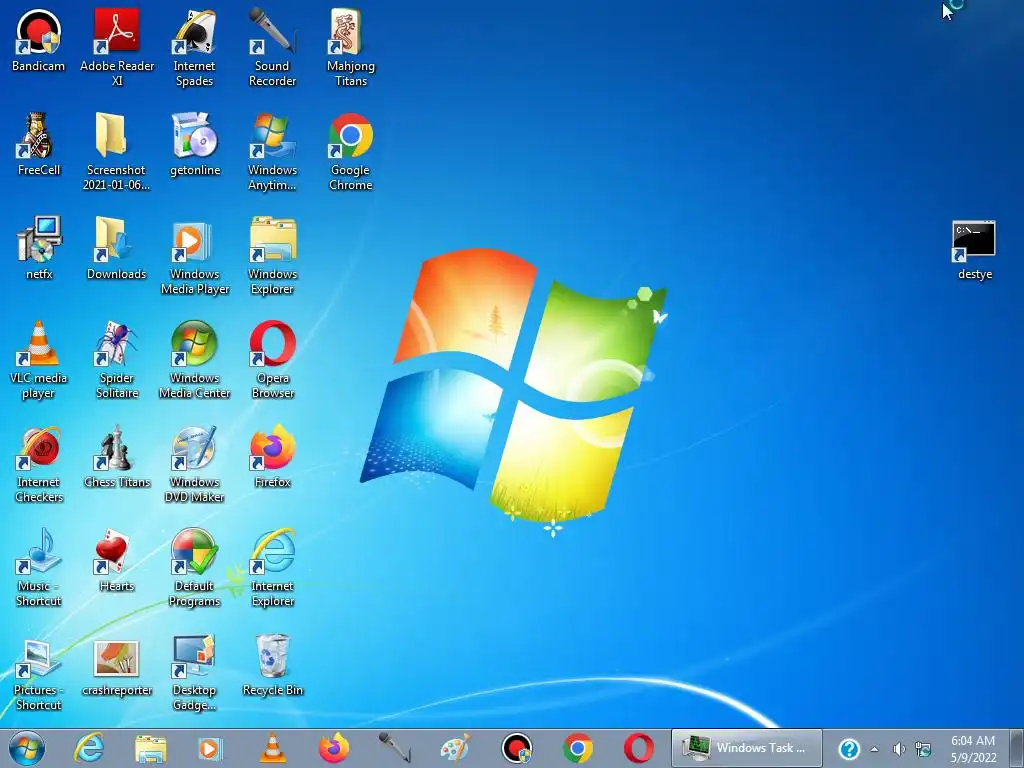Click the Show desktop strip
The height and width of the screenshot is (768, 1024).
coord(1017,748)
